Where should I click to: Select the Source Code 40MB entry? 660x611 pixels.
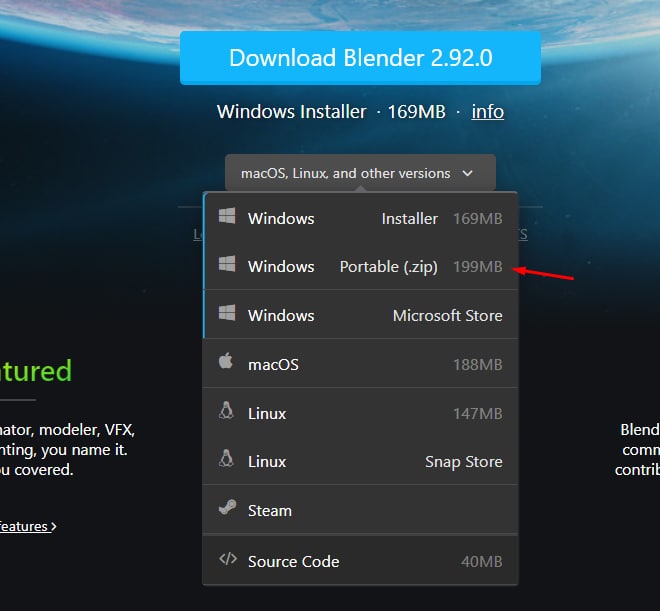tap(360, 561)
